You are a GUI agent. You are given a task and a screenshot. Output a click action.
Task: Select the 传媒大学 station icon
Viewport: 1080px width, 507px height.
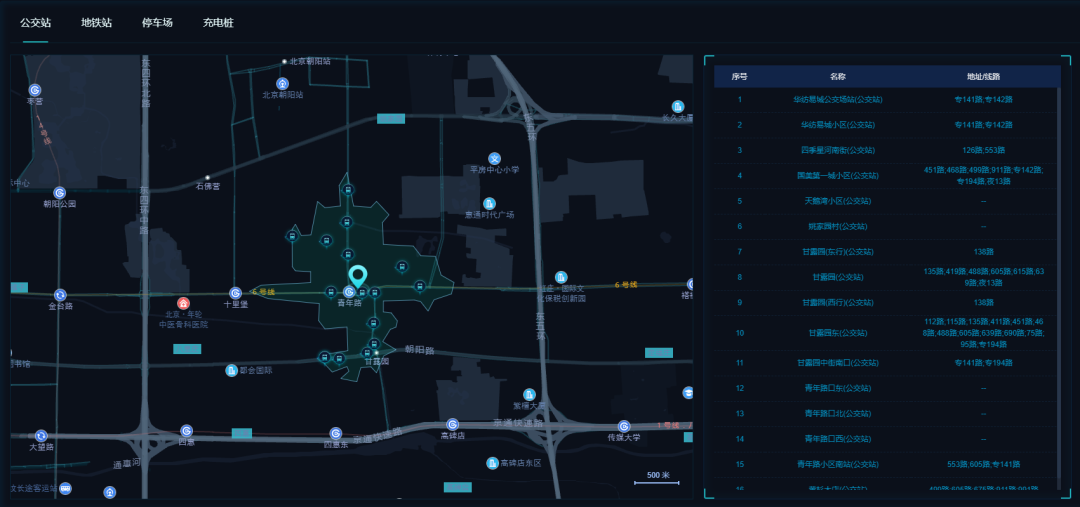point(624,426)
